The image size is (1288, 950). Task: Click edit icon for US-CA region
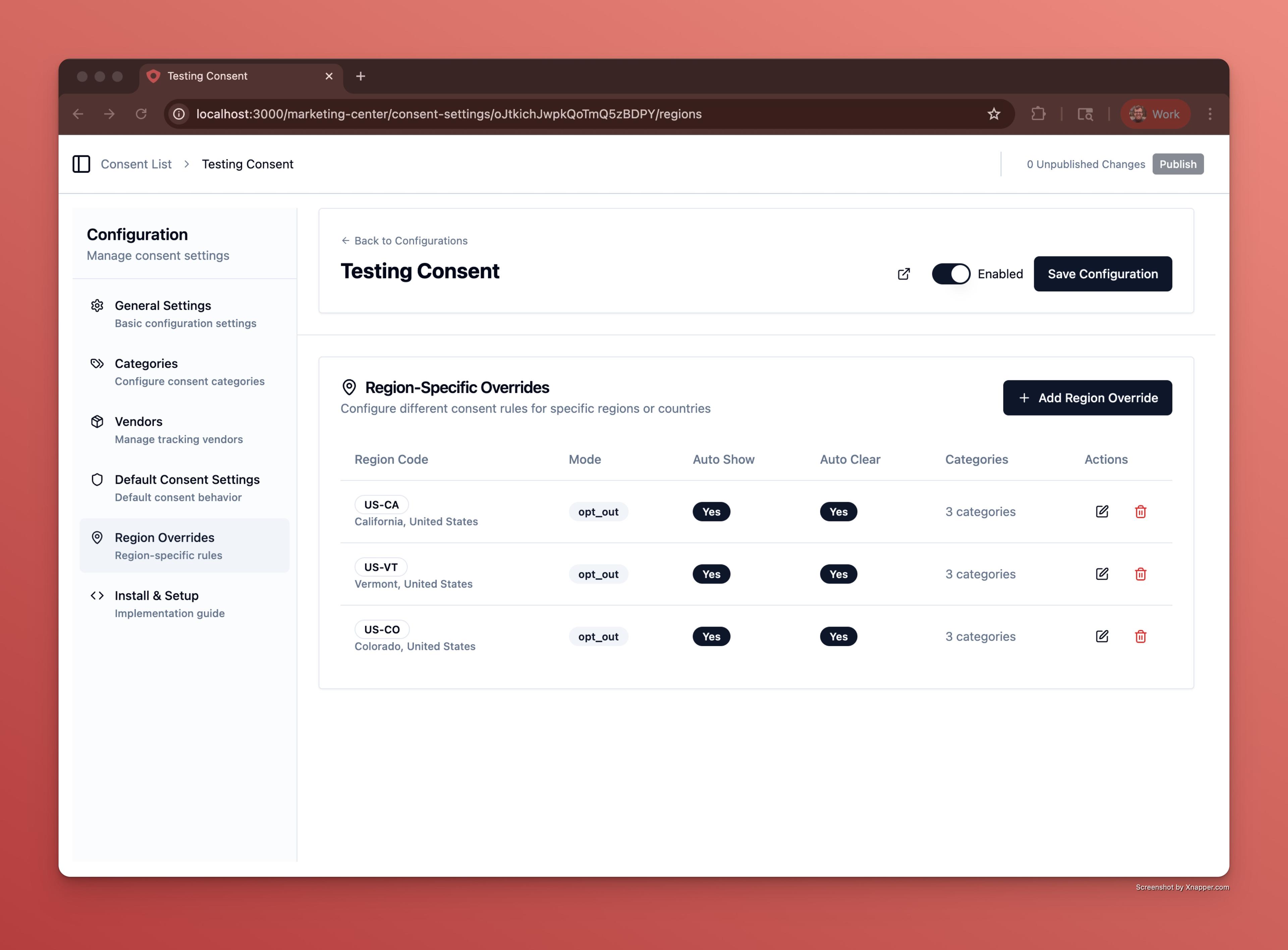[1101, 511]
